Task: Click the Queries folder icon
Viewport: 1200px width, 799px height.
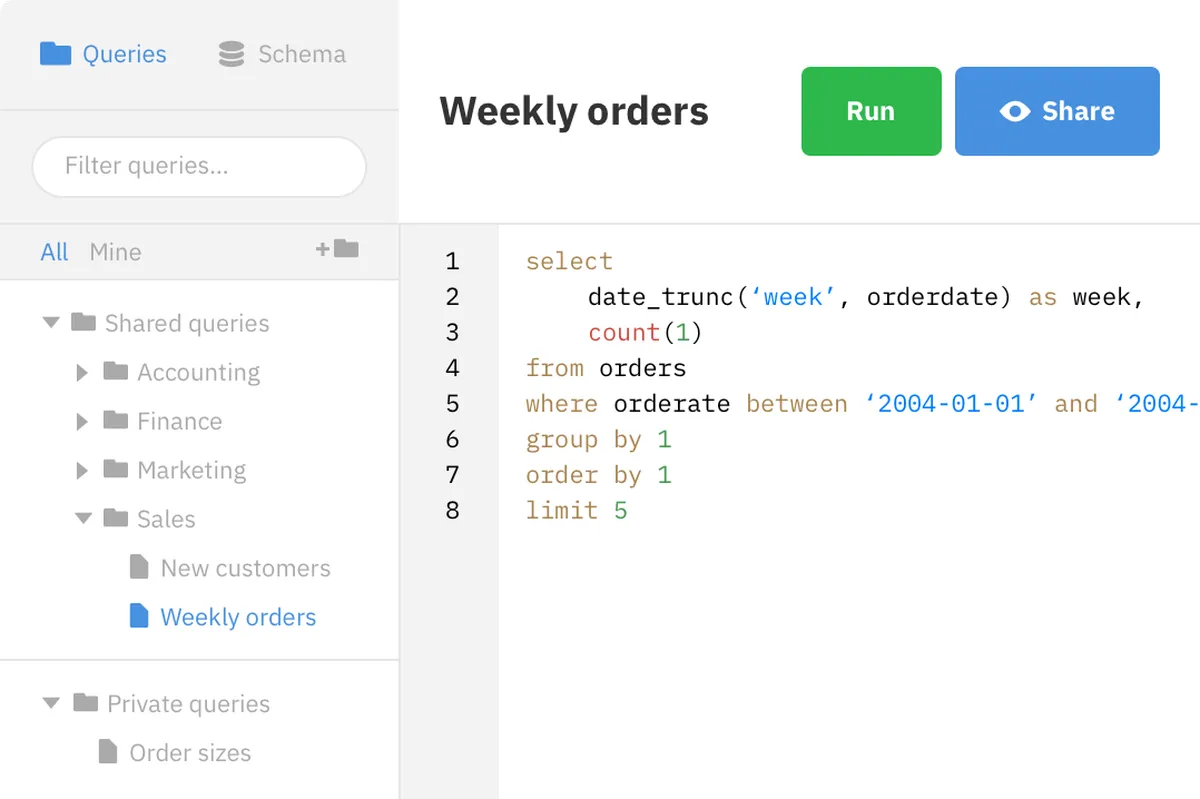Action: click(55, 53)
